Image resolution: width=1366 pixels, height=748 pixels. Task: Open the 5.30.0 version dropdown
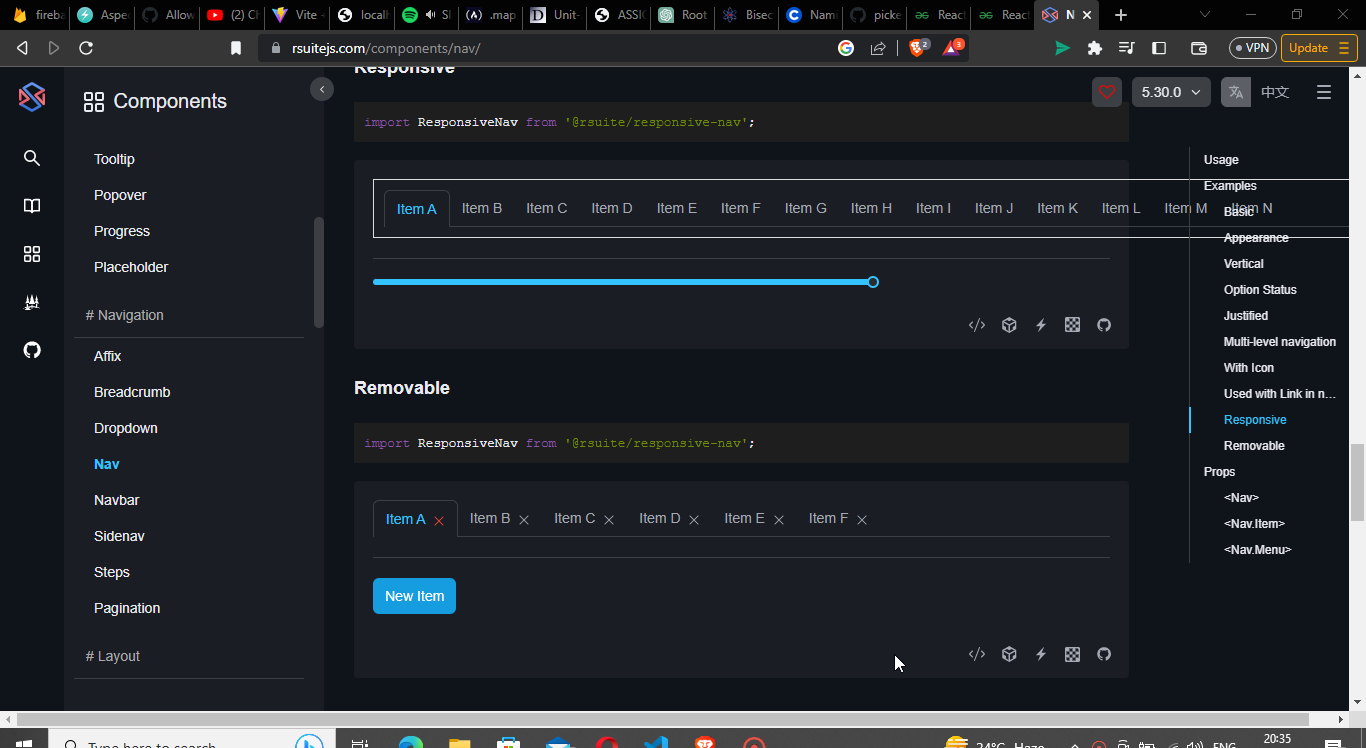1170,91
